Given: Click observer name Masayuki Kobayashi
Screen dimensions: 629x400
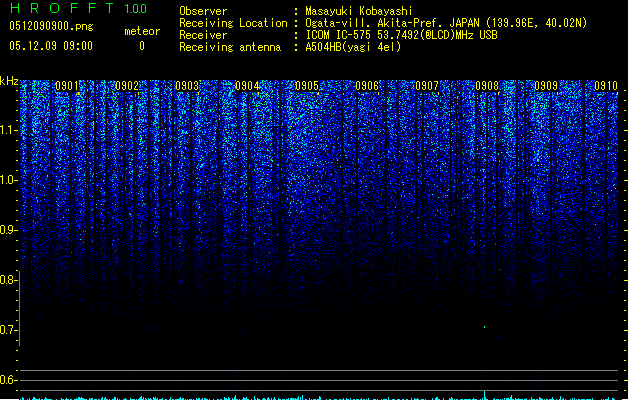Looking at the screenshot, I should click(359, 11).
